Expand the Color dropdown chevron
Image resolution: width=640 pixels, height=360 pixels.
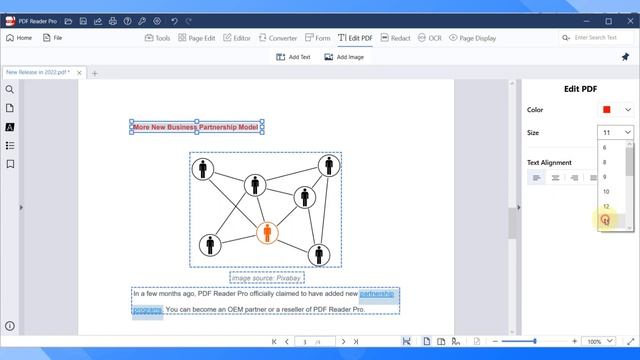pos(628,110)
